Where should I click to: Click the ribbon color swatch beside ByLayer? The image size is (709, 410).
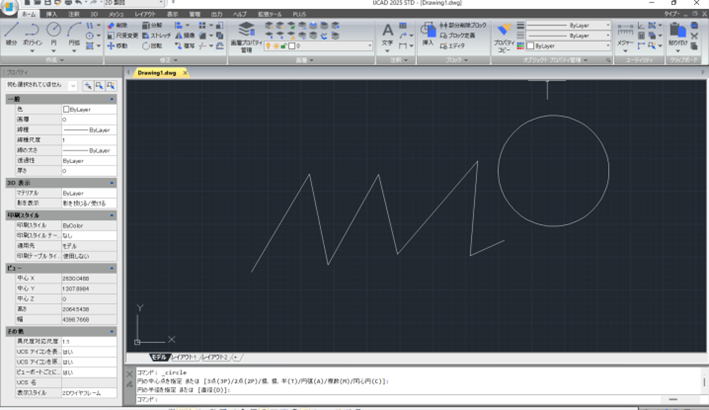coord(530,46)
